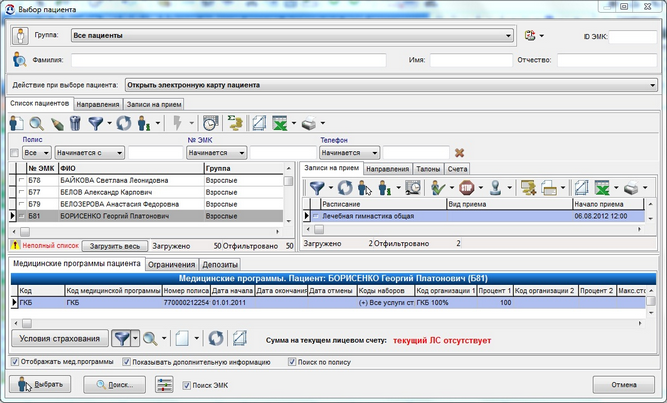Click the magnifier icon in medical programs toolbar
Viewport: 667px width, 403px height.
(150, 339)
